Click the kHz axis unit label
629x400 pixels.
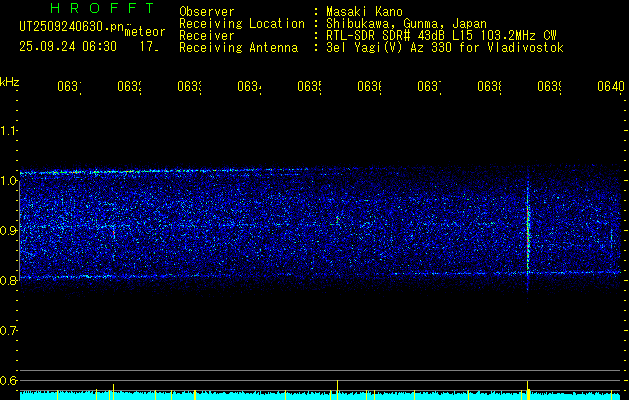click(x=10, y=82)
